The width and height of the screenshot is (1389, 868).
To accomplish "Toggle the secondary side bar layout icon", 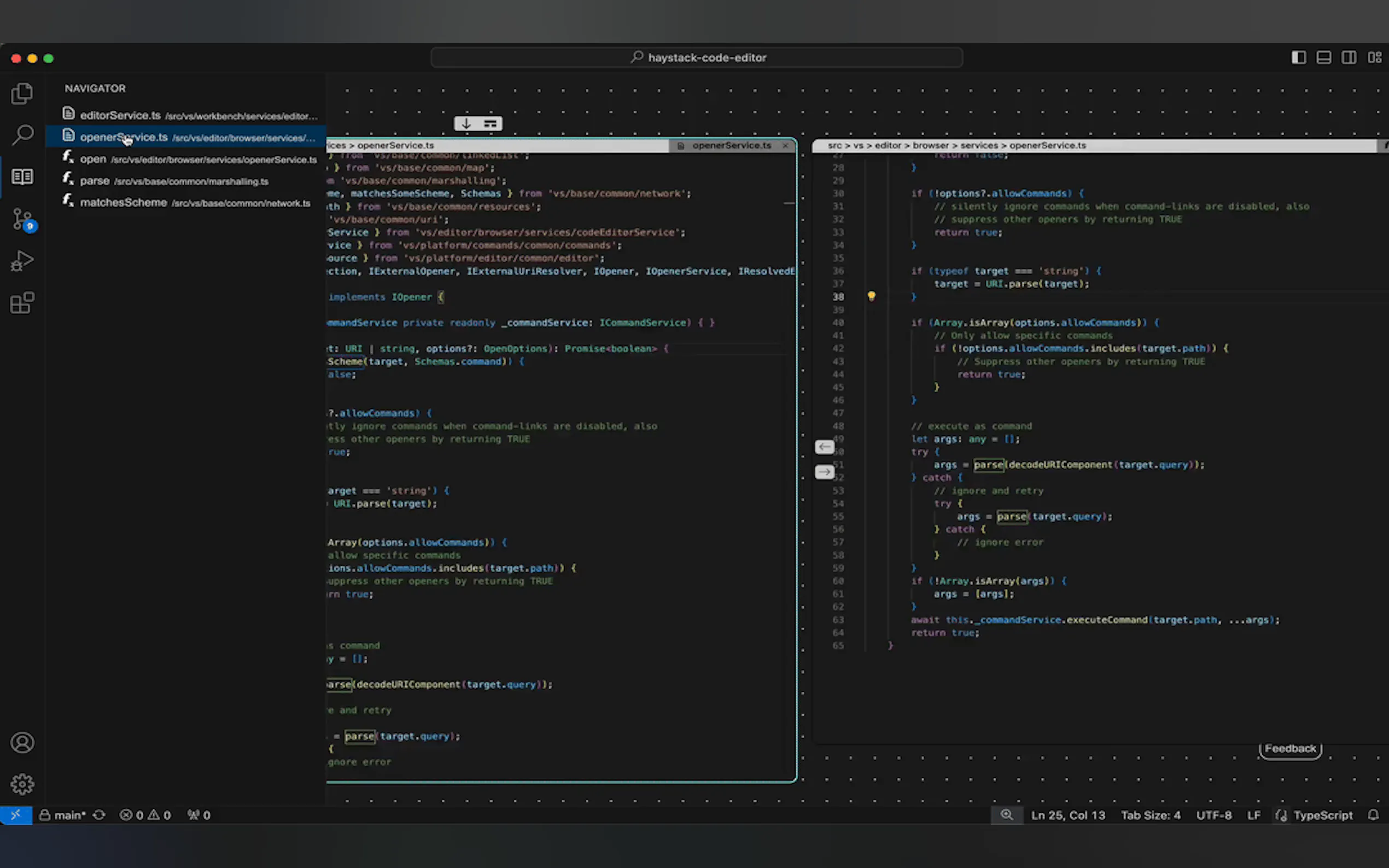I will click(1349, 57).
